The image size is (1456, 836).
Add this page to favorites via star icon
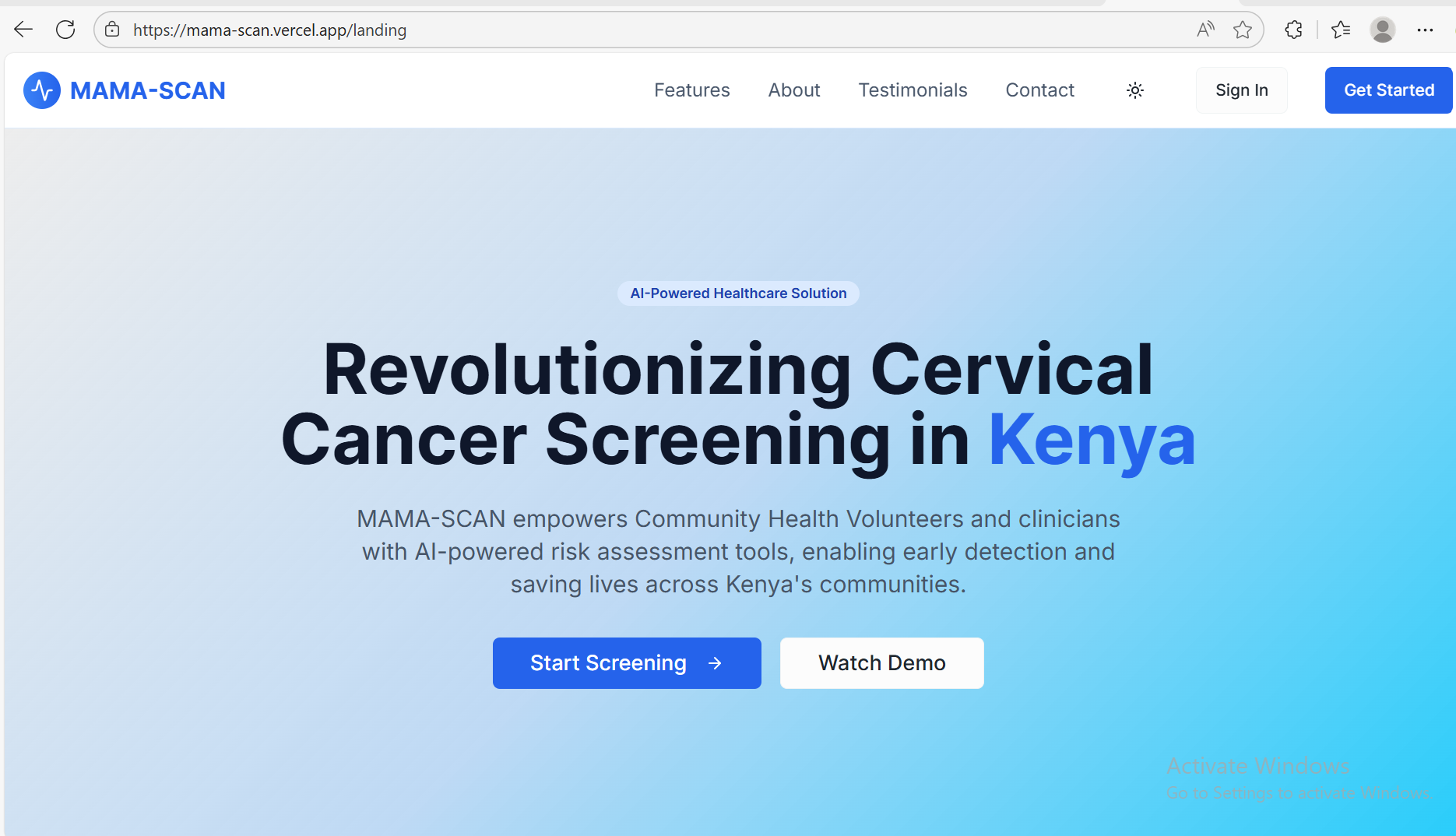click(x=1243, y=30)
